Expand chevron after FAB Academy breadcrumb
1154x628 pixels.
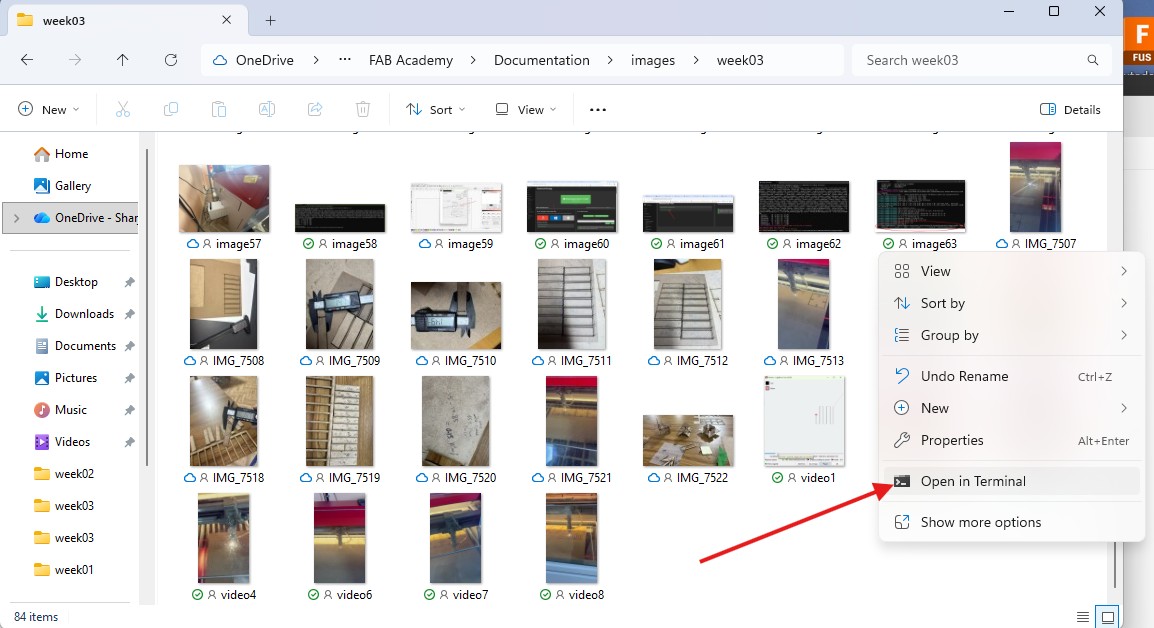[x=472, y=60]
